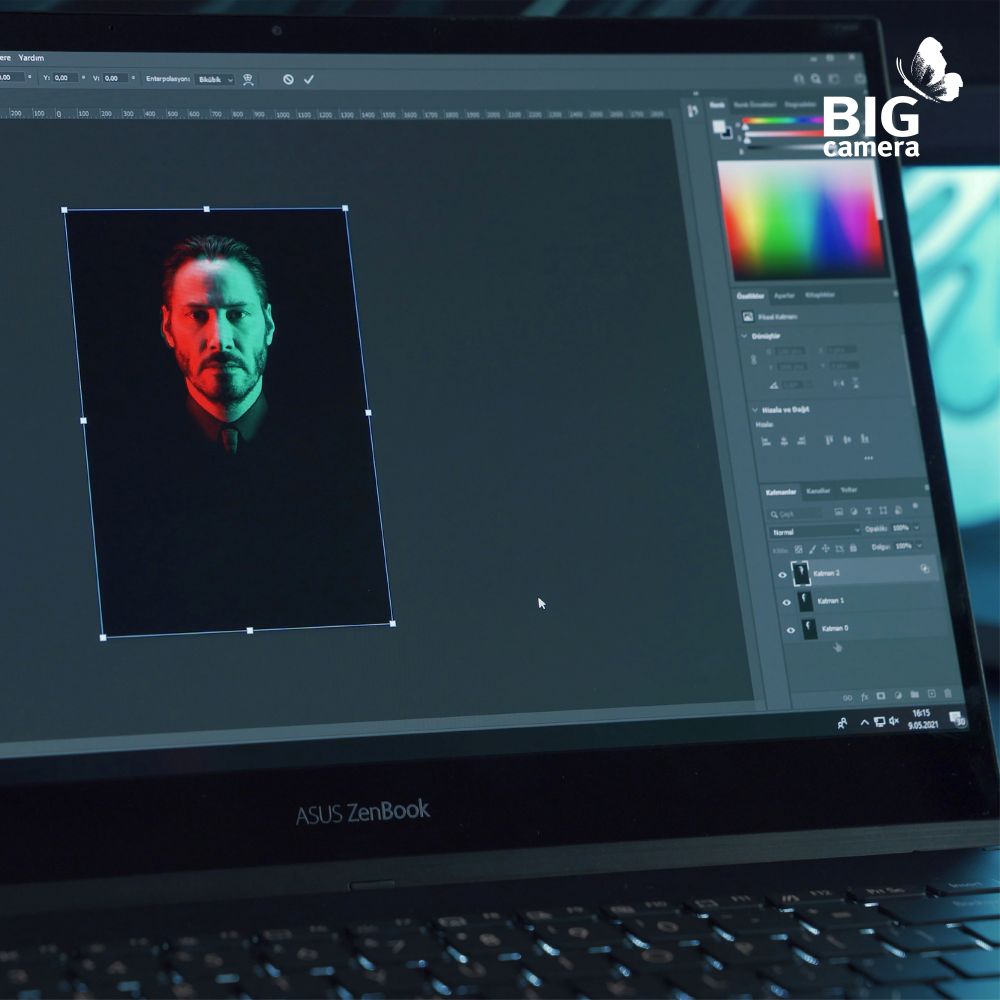Toggle lock transparent pixels icon
The height and width of the screenshot is (1000, 1000).
tap(798, 549)
